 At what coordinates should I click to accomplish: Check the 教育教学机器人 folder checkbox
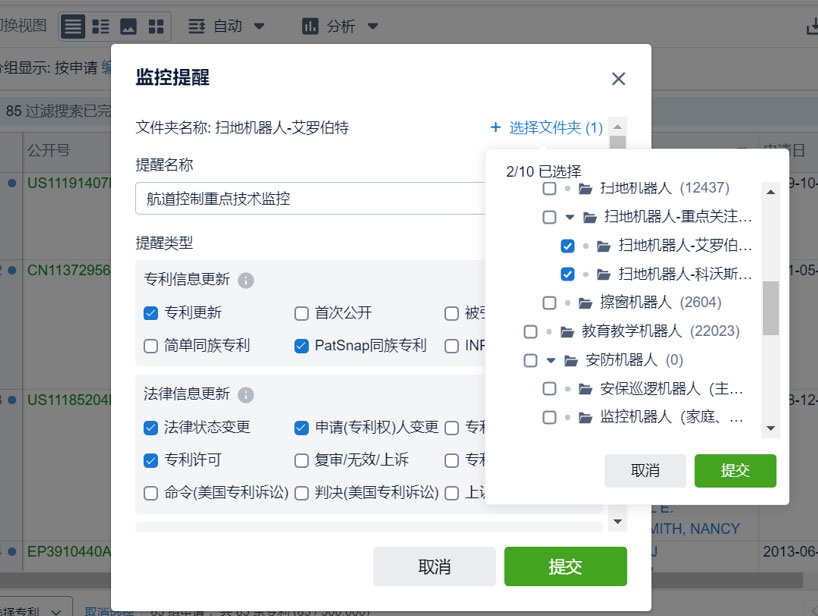531,331
